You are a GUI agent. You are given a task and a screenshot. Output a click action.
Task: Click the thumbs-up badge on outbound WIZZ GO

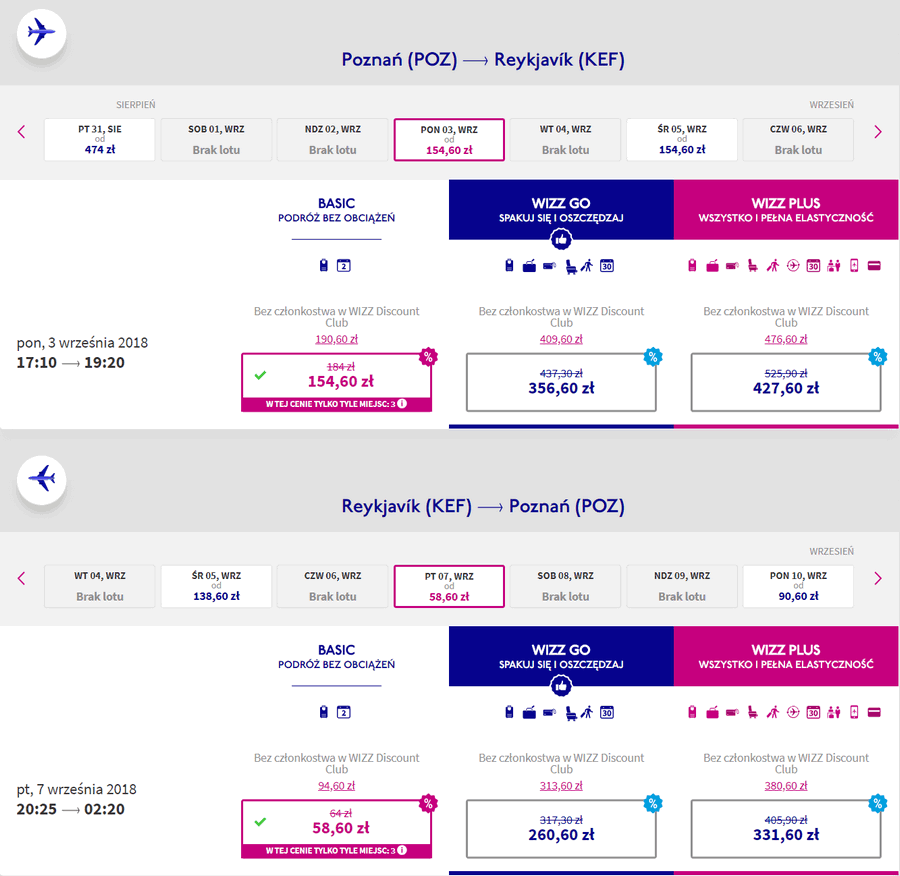[561, 239]
